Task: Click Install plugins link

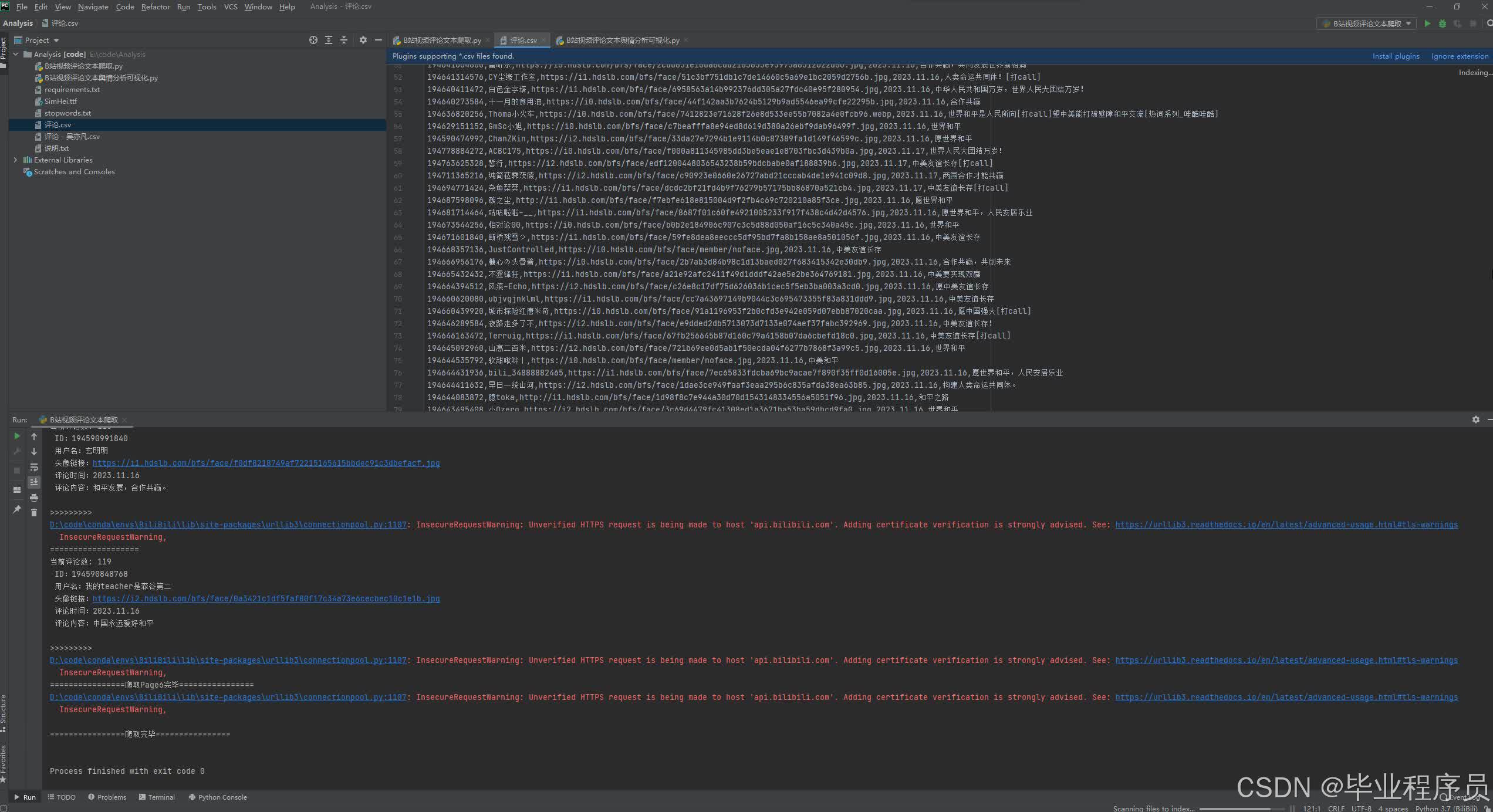Action: 1396,56
